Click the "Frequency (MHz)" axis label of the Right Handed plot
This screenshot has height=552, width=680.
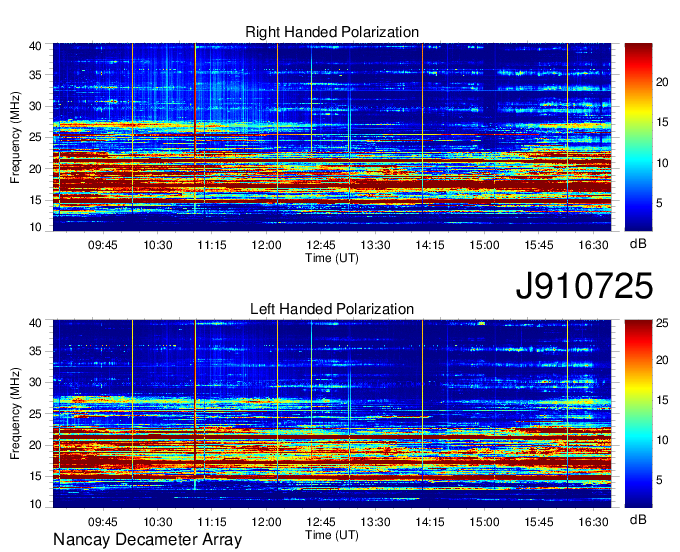click(x=15, y=137)
